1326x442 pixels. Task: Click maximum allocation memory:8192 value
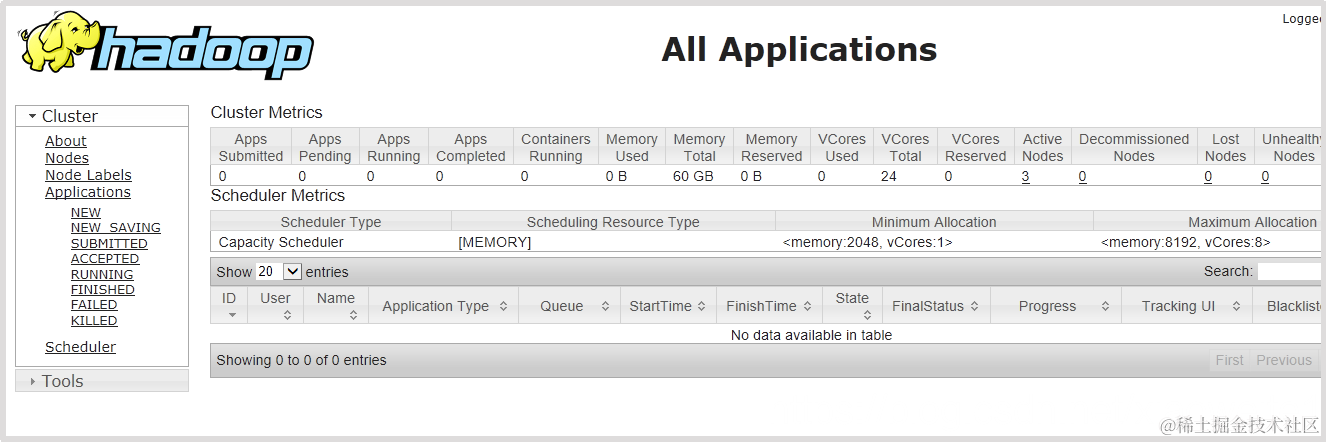tap(1186, 242)
